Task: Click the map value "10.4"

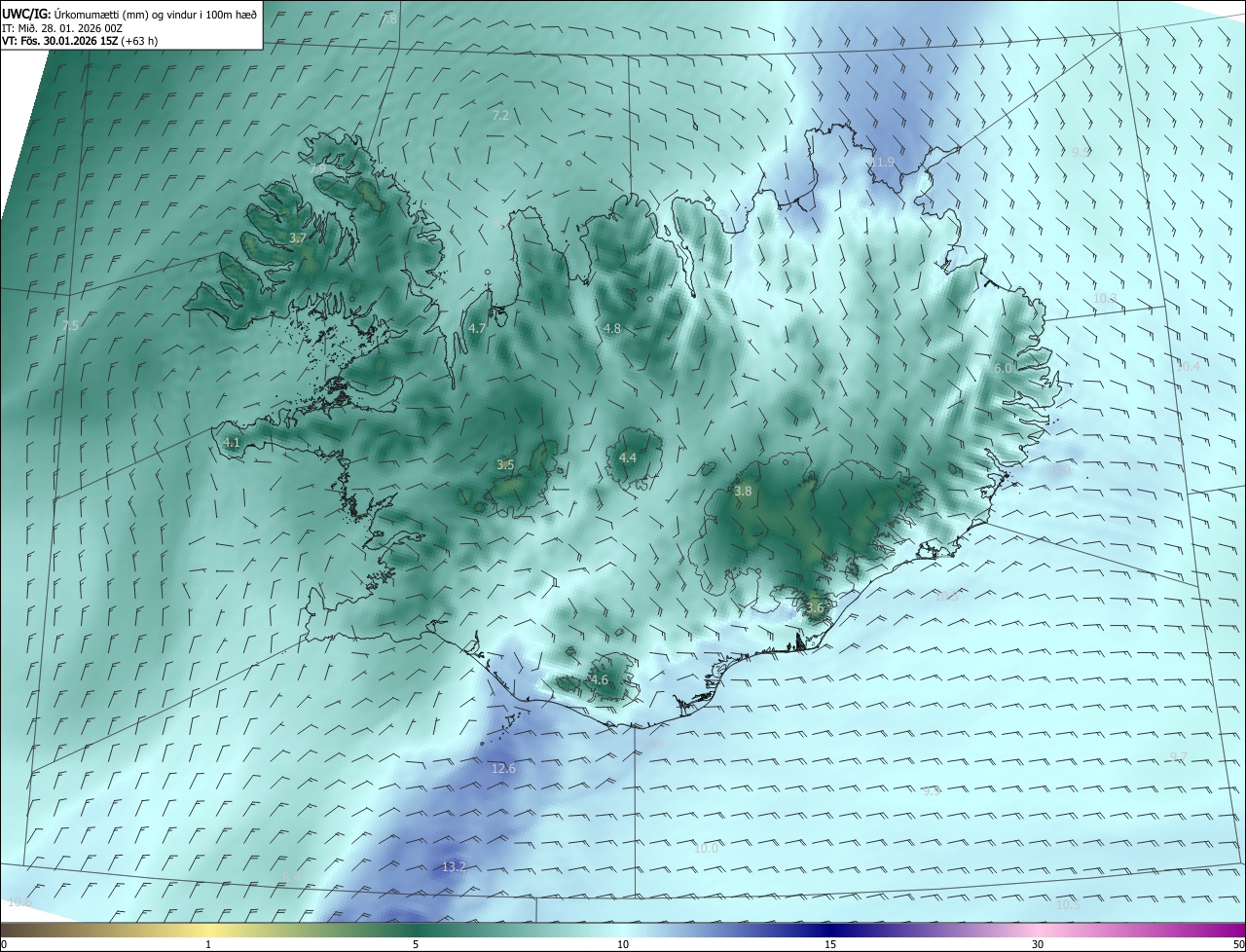Action: tap(1189, 366)
